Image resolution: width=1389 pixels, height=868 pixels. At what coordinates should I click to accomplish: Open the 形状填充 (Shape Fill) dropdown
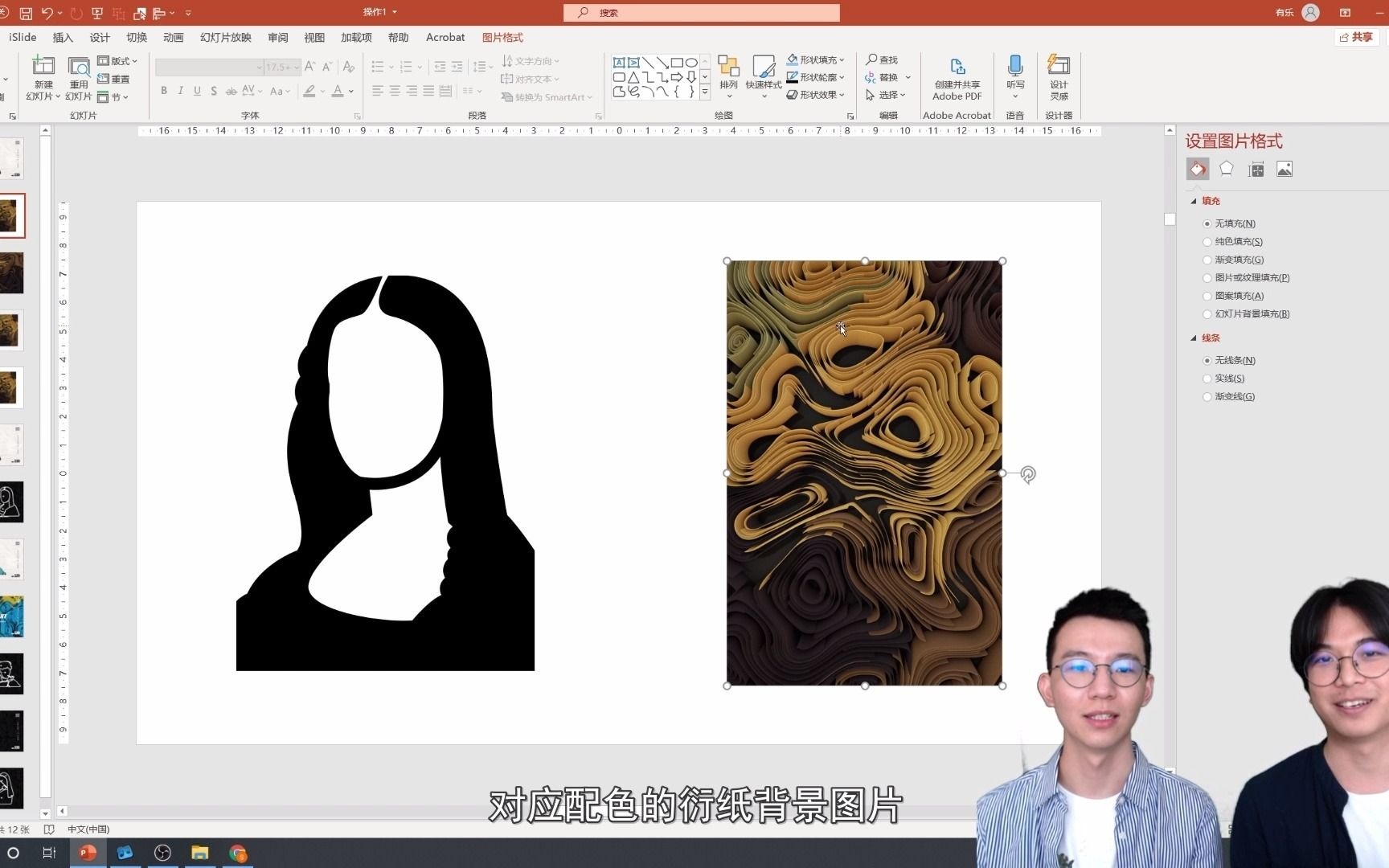pos(815,59)
